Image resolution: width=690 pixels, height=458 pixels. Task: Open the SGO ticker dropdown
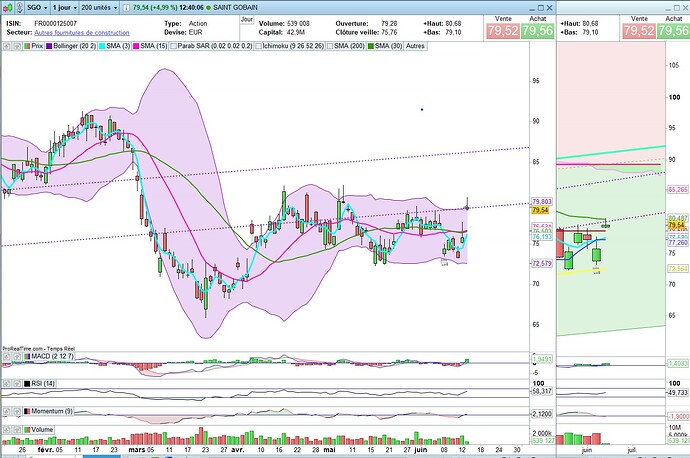coord(37,7)
